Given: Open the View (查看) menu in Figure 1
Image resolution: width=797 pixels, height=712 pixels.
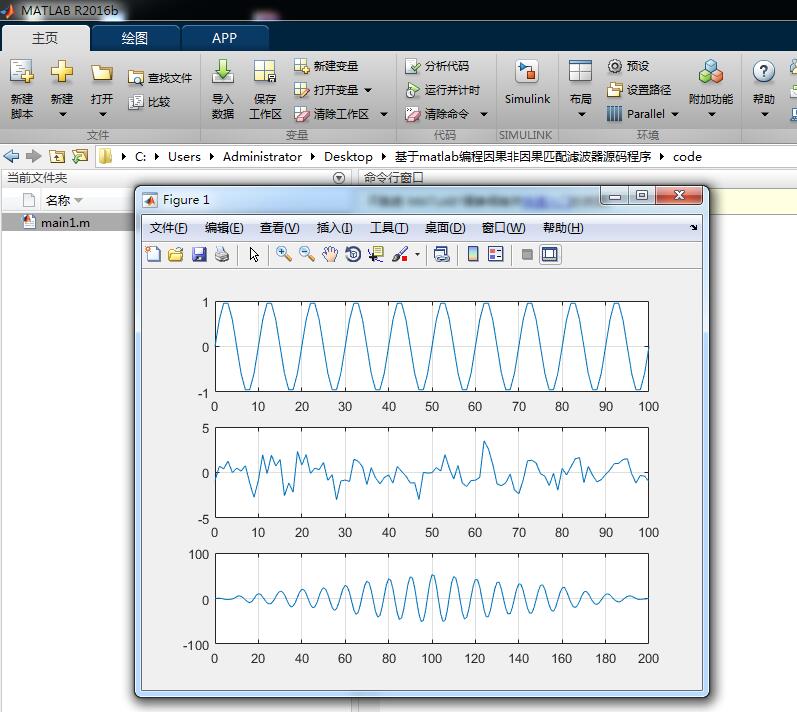Looking at the screenshot, I should point(279,228).
